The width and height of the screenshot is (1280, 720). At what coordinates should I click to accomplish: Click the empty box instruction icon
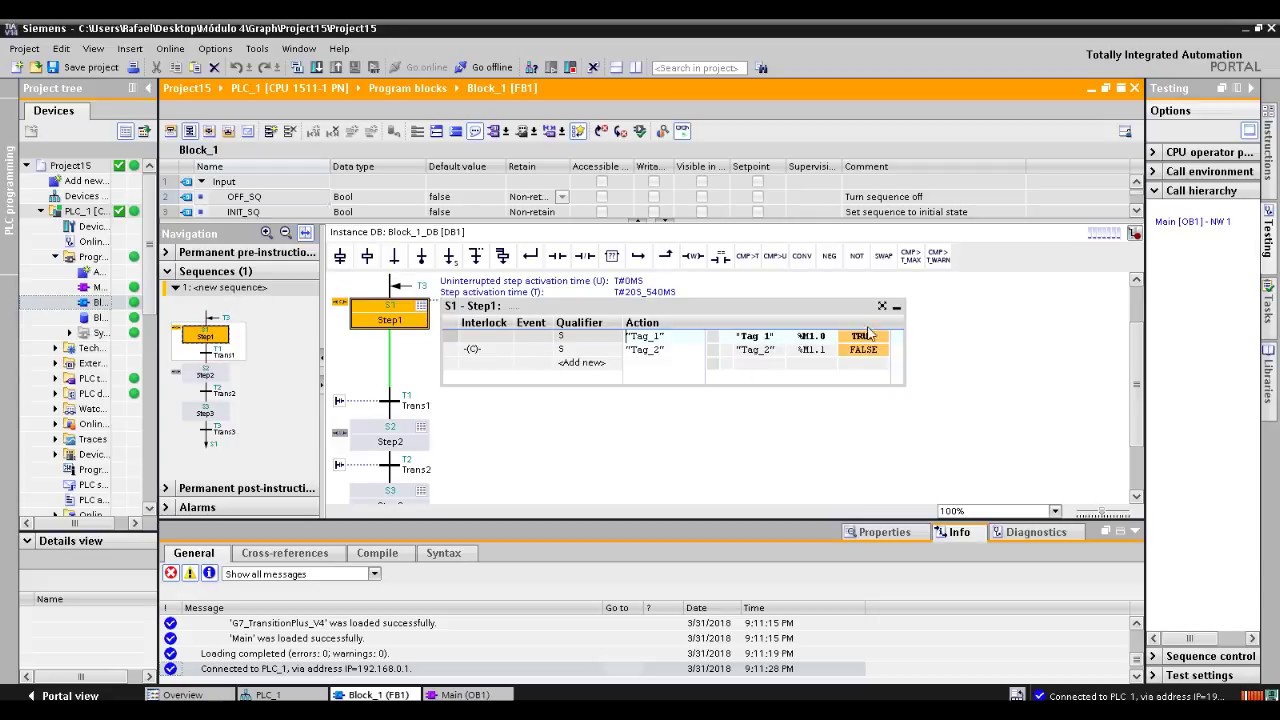coord(612,257)
